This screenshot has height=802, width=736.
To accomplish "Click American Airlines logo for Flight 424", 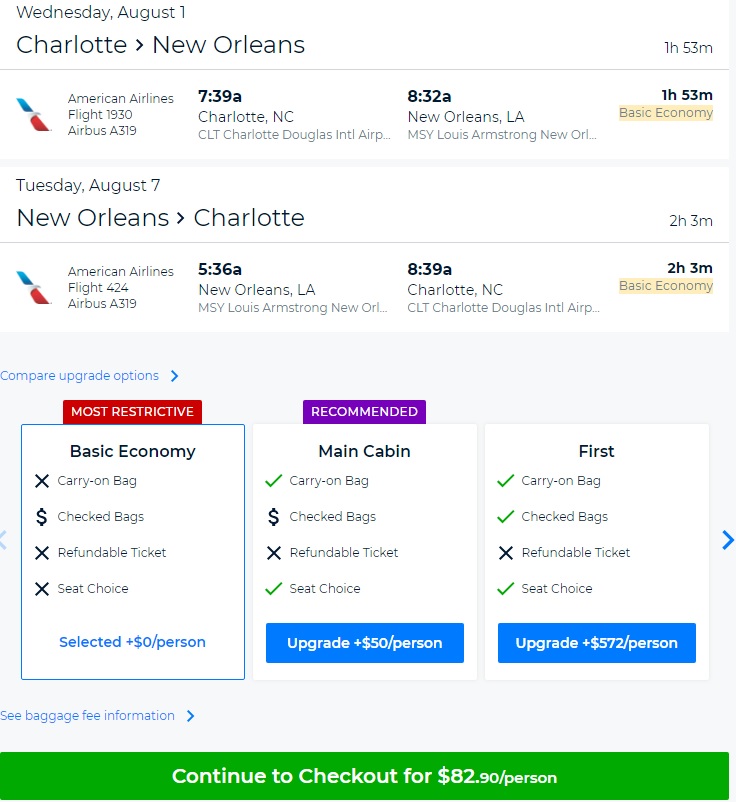I will 34,287.
